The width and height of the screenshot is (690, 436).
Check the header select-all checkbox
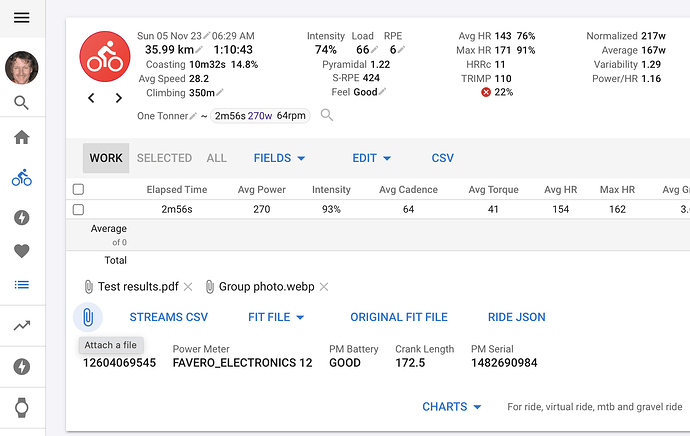pyautogui.click(x=78, y=189)
